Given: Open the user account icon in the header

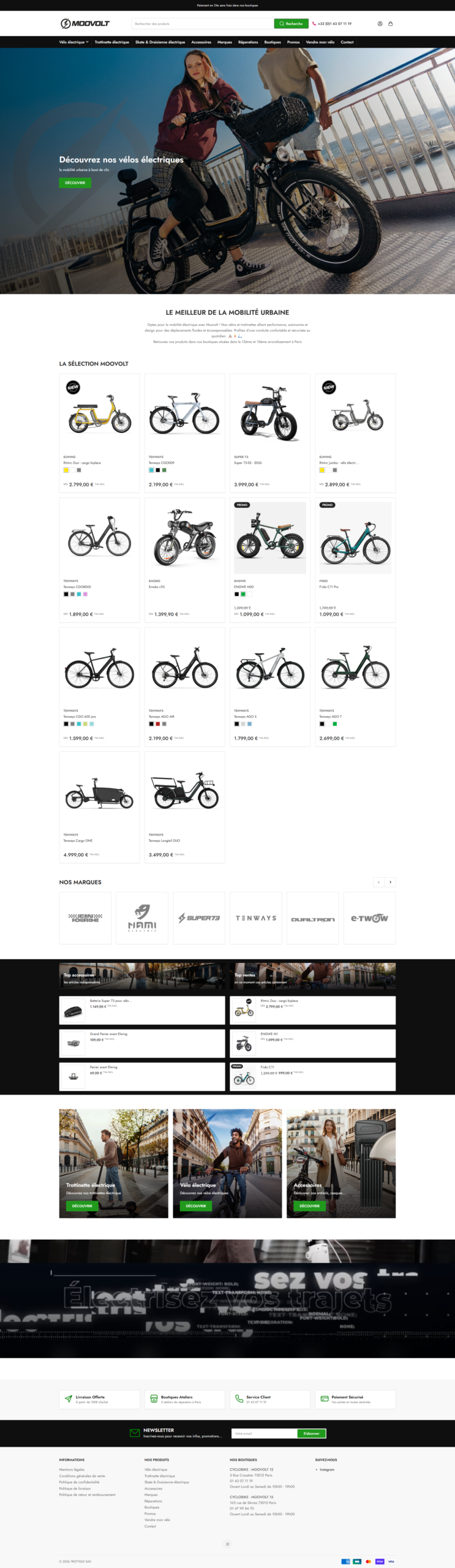Looking at the screenshot, I should [380, 24].
